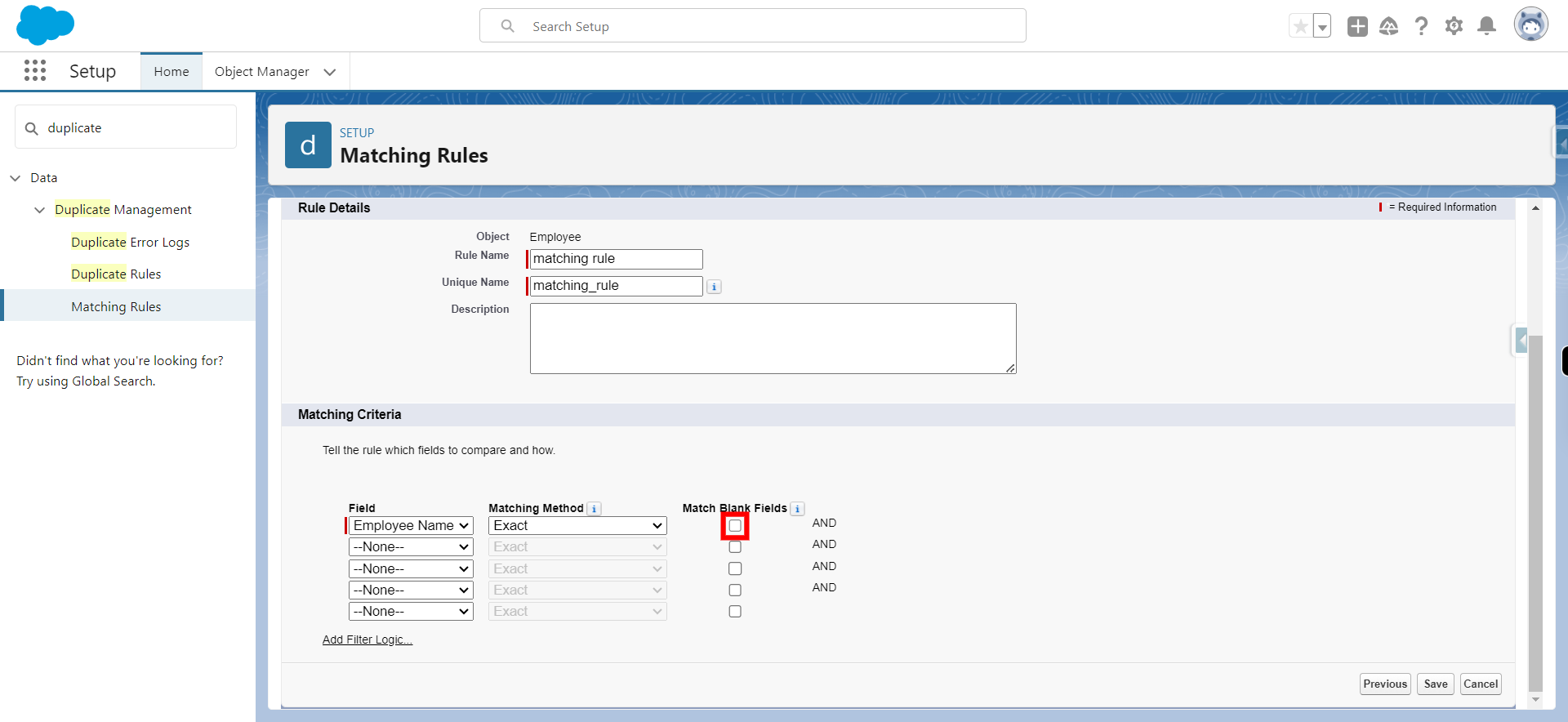Click the first AND operator label
This screenshot has height=722, width=1568.
pyautogui.click(x=824, y=523)
